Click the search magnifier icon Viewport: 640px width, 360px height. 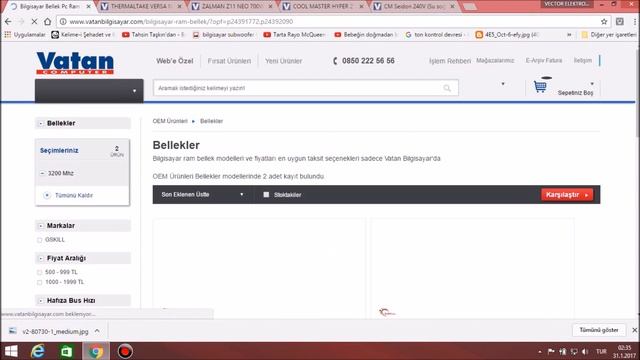point(447,88)
